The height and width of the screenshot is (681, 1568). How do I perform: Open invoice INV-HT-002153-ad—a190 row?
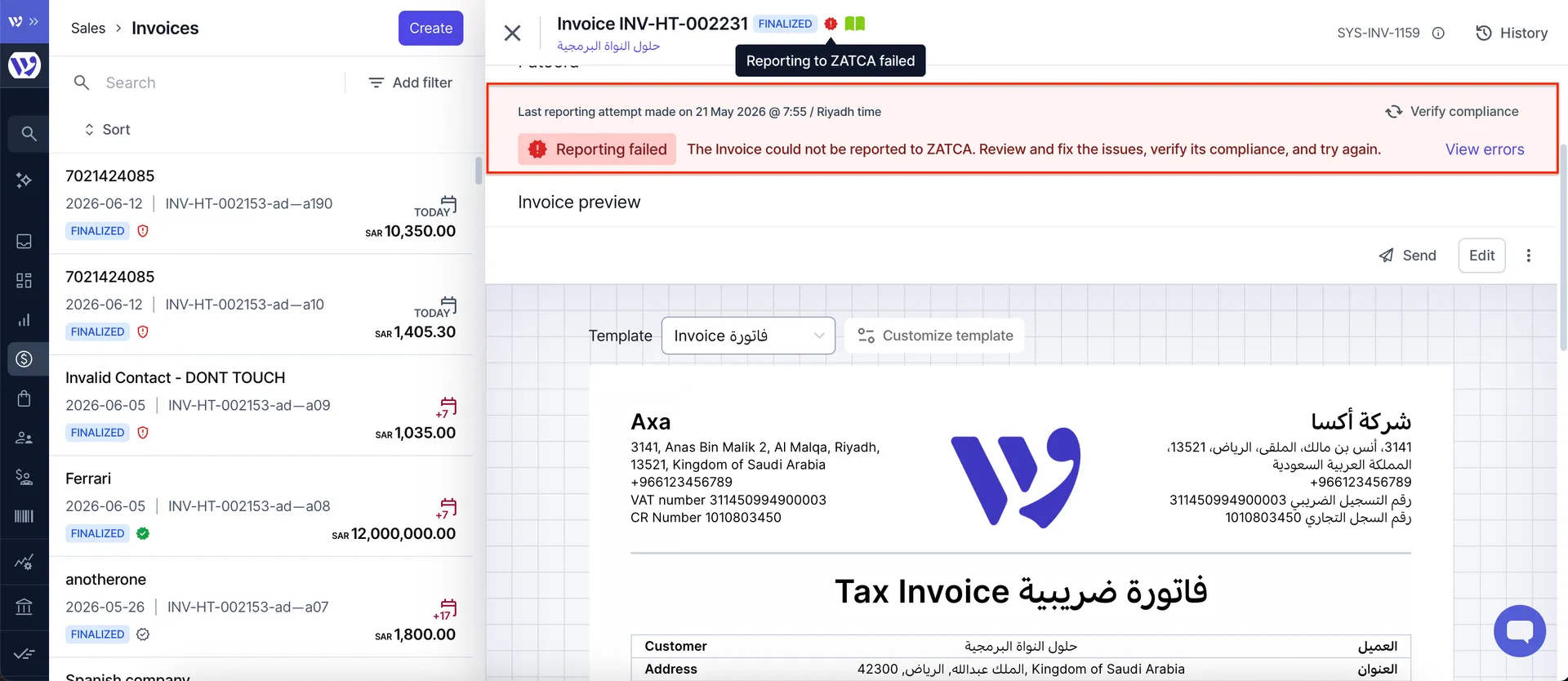pos(261,203)
